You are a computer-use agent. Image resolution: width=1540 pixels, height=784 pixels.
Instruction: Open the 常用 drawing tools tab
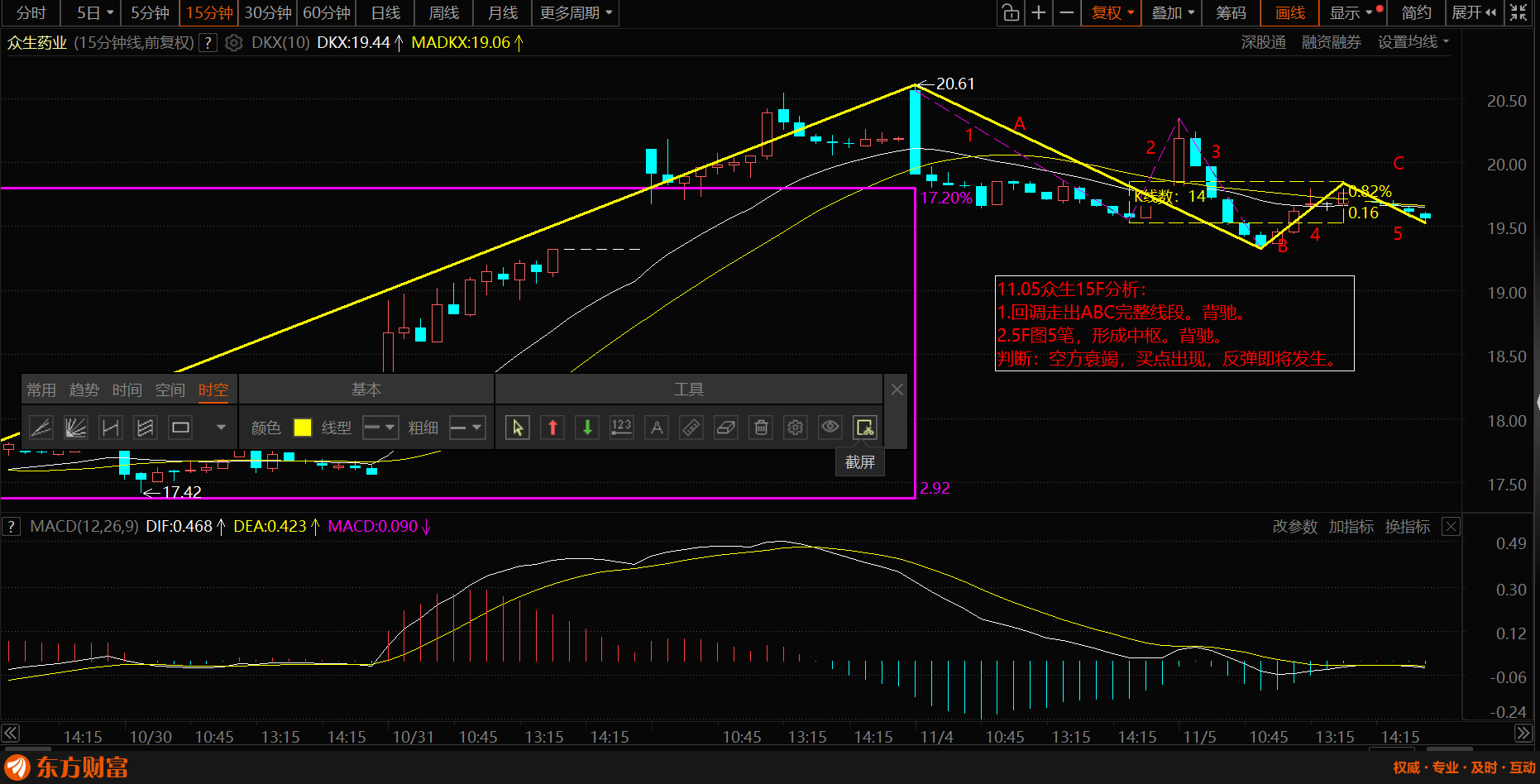(x=41, y=390)
